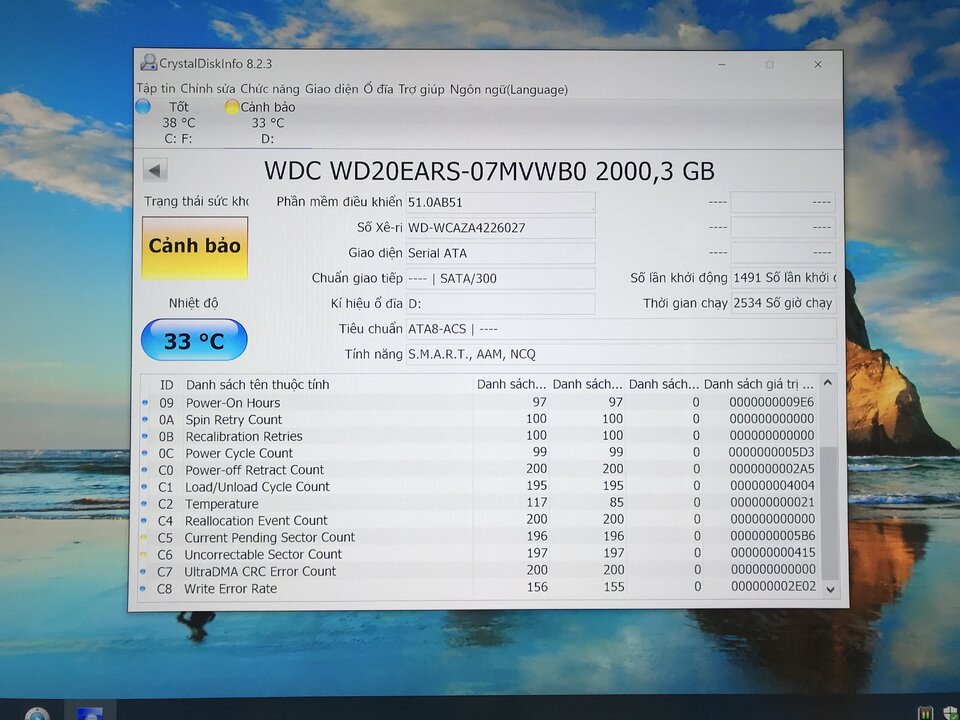Select the UltraDMA CRC Error Count row

point(479,571)
